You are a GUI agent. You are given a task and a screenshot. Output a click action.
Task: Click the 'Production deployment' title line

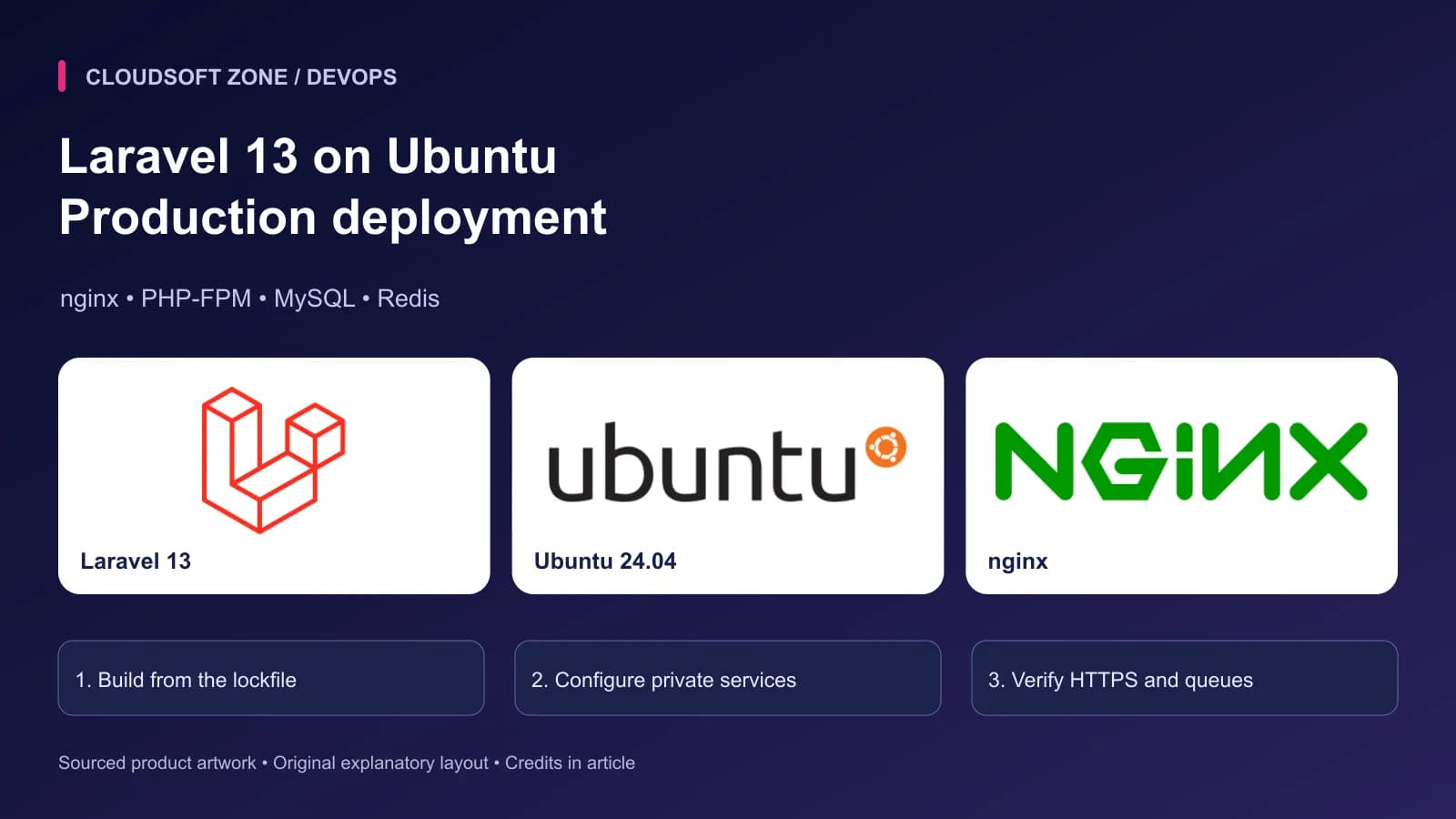pyautogui.click(x=333, y=217)
